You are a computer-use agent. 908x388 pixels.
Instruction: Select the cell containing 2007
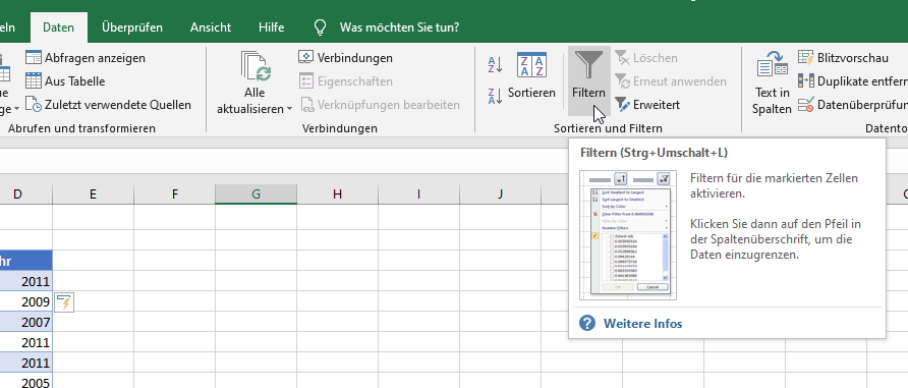coord(26,321)
